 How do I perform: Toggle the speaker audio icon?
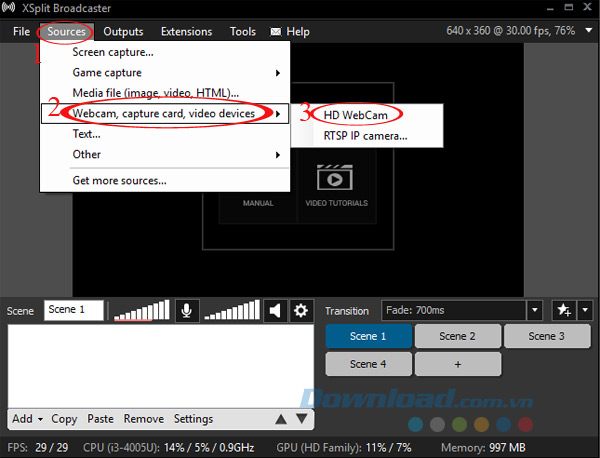[x=275, y=311]
